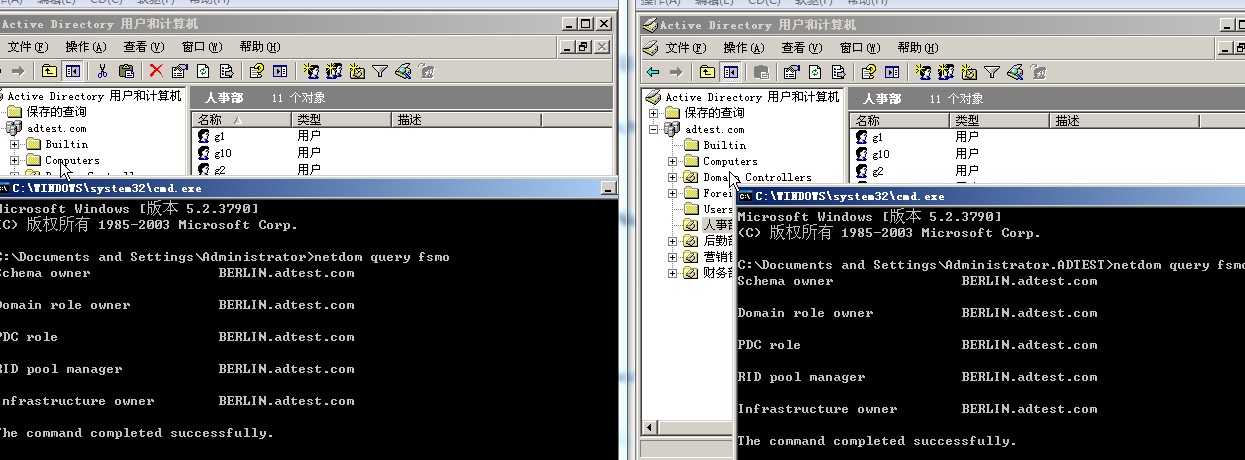Click New organizational unit icon in right window
This screenshot has width=1245, height=460.
click(968, 72)
